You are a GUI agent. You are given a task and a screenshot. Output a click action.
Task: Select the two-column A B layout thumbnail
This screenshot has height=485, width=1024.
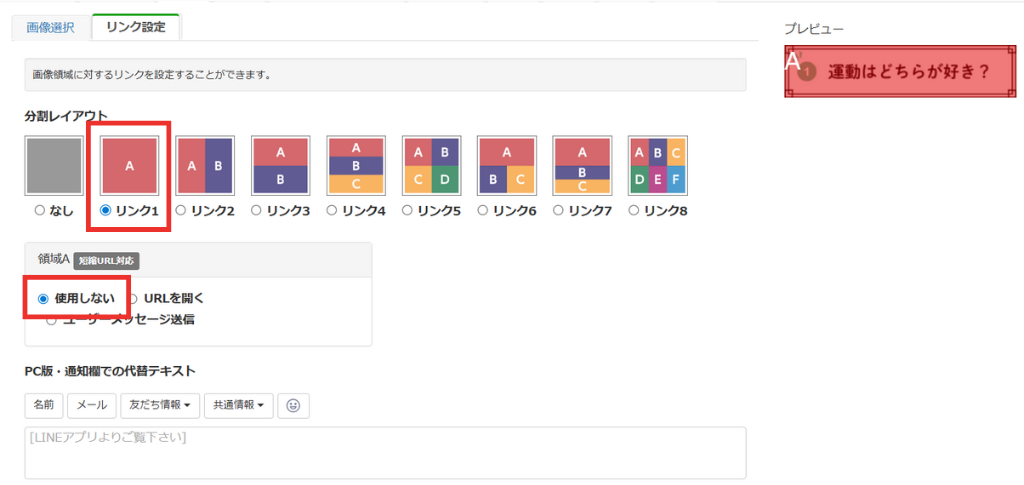point(205,165)
